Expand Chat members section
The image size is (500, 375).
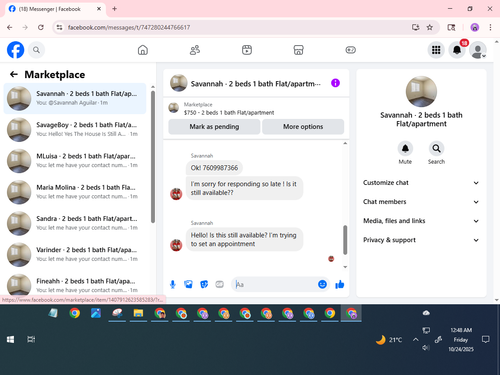click(421, 202)
